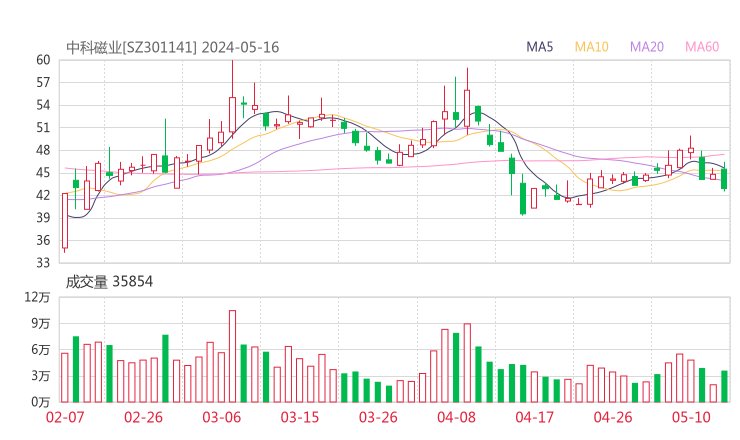Click the 33 price axis value
740x440 pixels.
[x=43, y=262]
